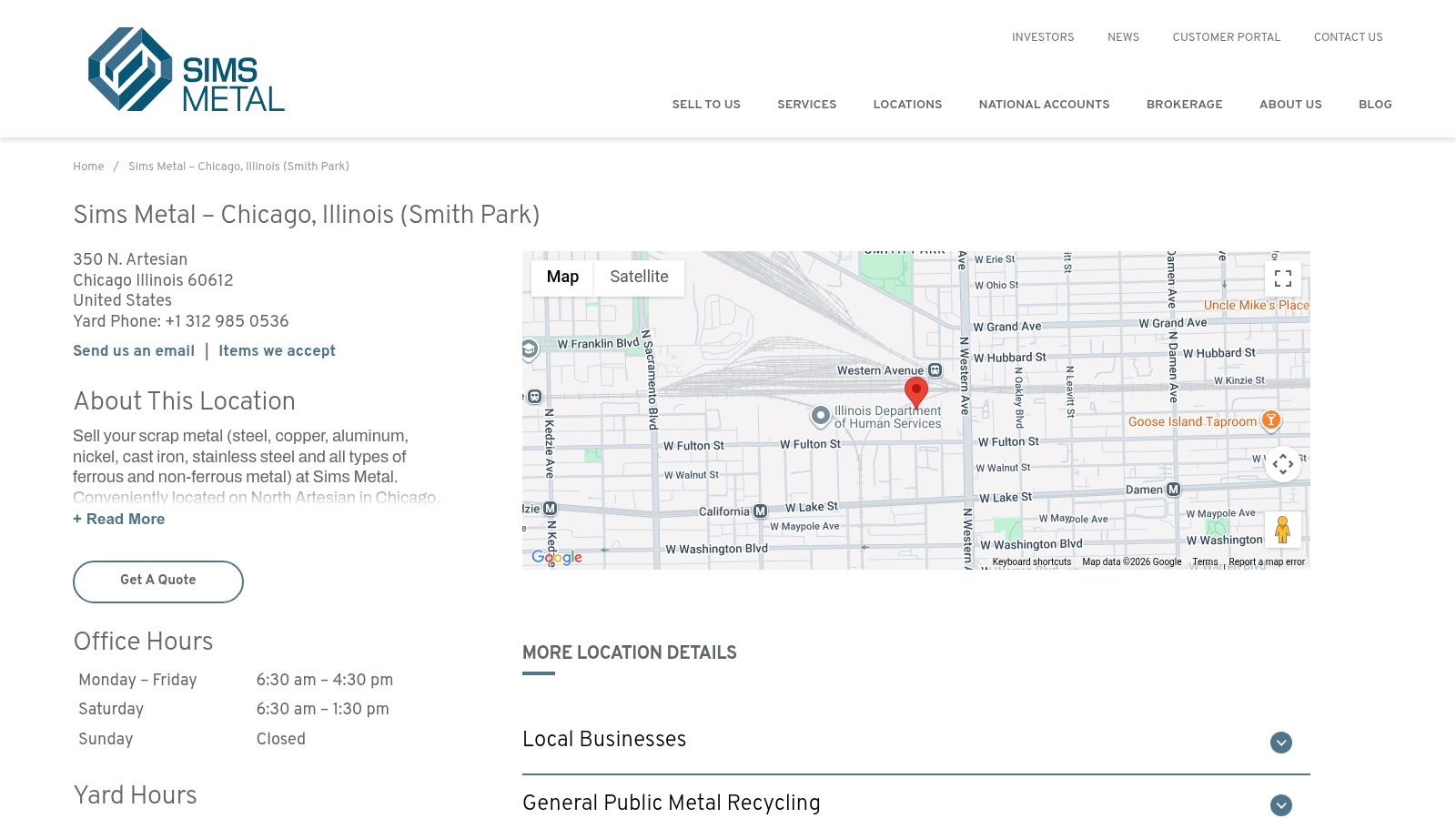Open map Terms link
Viewport: 1456px width, 819px height.
click(1205, 562)
